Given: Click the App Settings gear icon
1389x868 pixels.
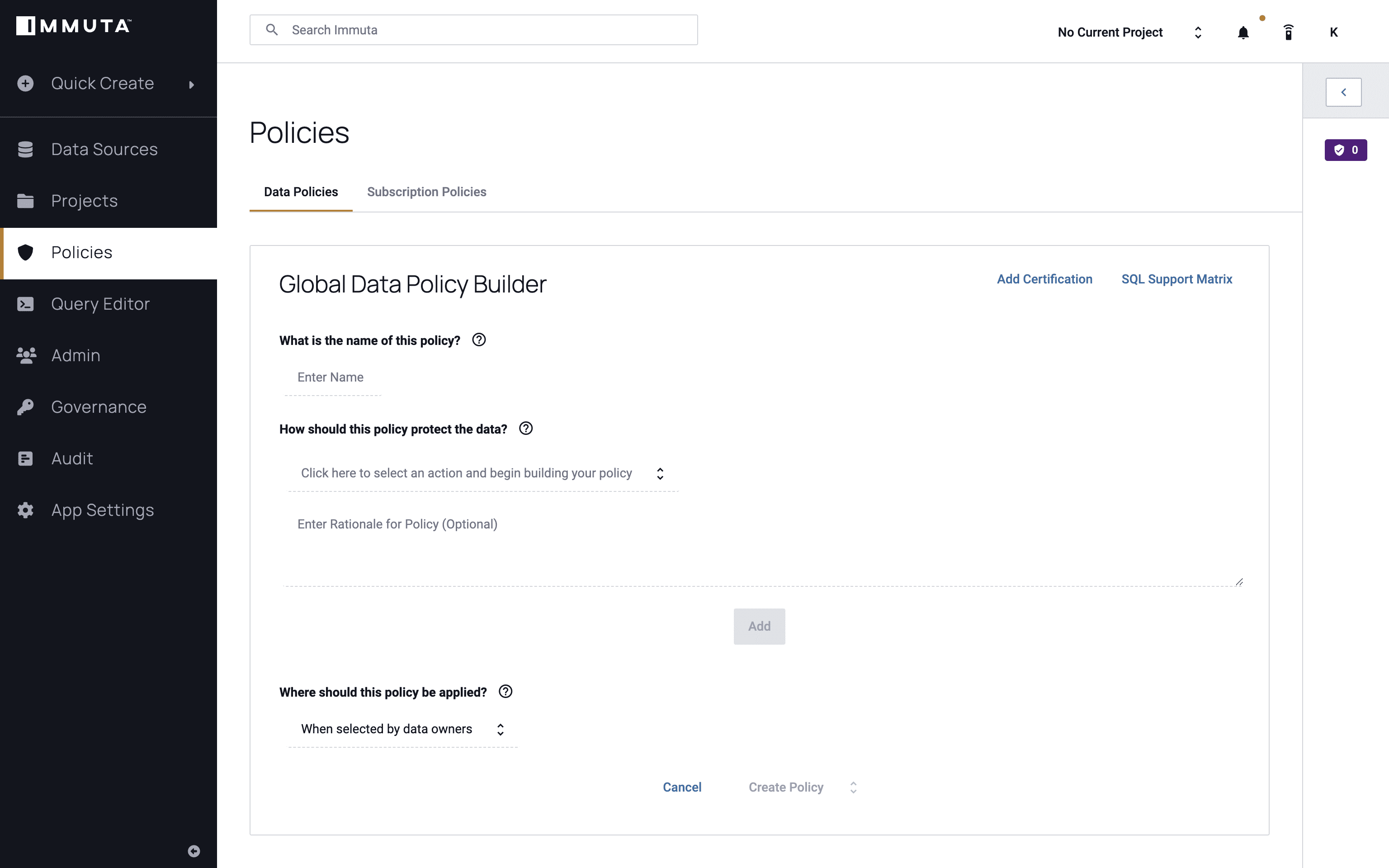Looking at the screenshot, I should (x=25, y=510).
